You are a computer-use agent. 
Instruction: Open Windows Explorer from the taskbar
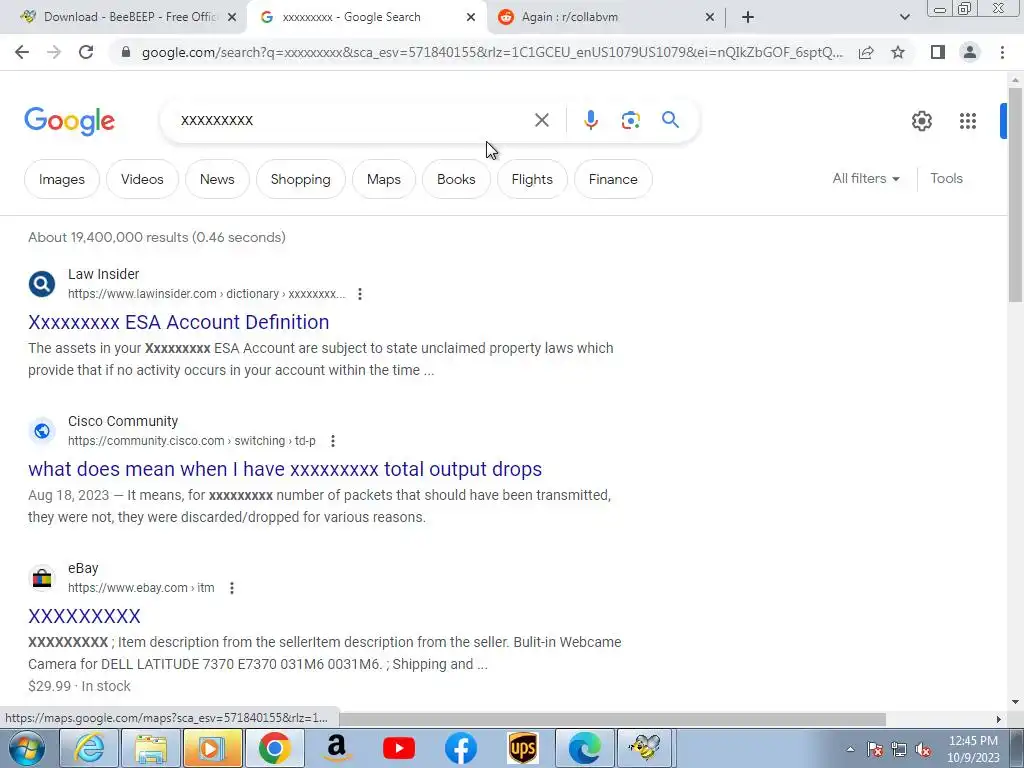(x=151, y=748)
